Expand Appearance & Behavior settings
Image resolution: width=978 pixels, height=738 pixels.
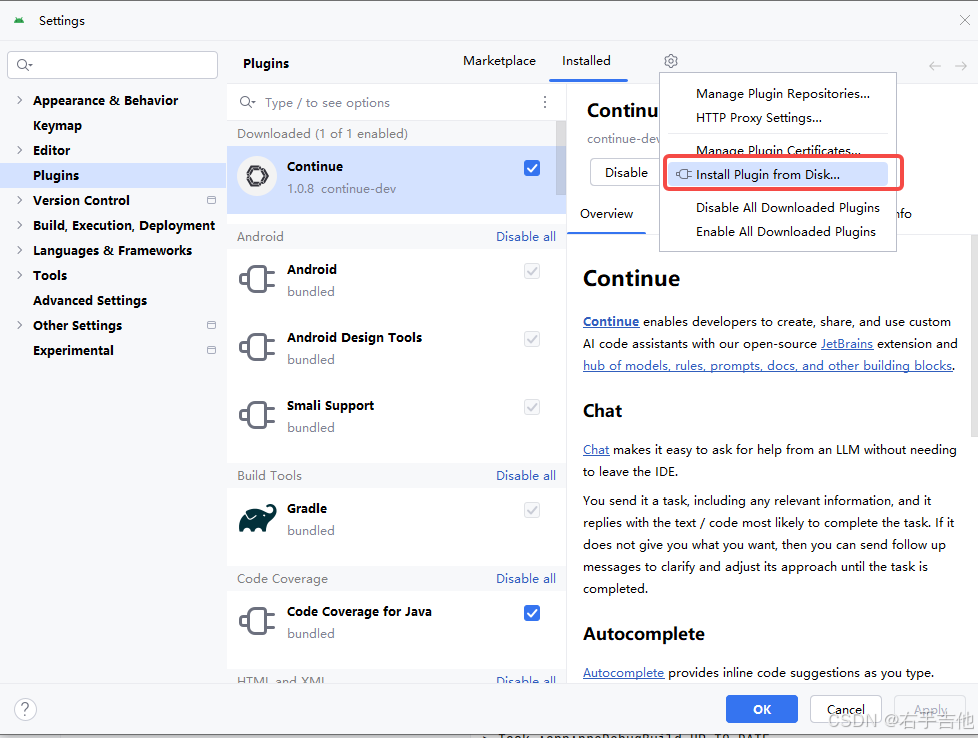[19, 100]
